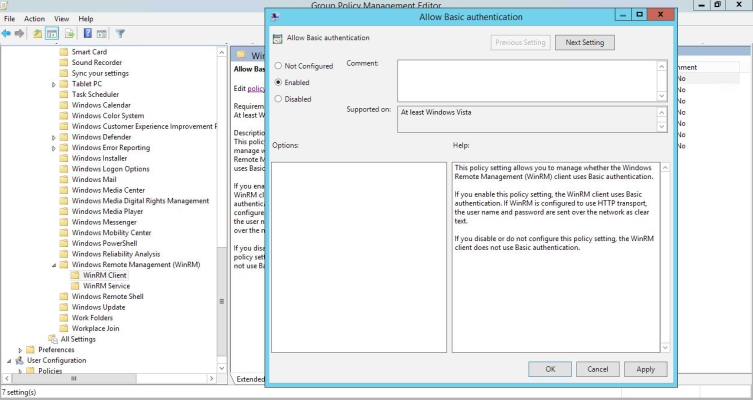Viewport: 753px width, 400px height.
Task: Select Windows Reliability Analysis in the tree
Action: click(x=116, y=254)
